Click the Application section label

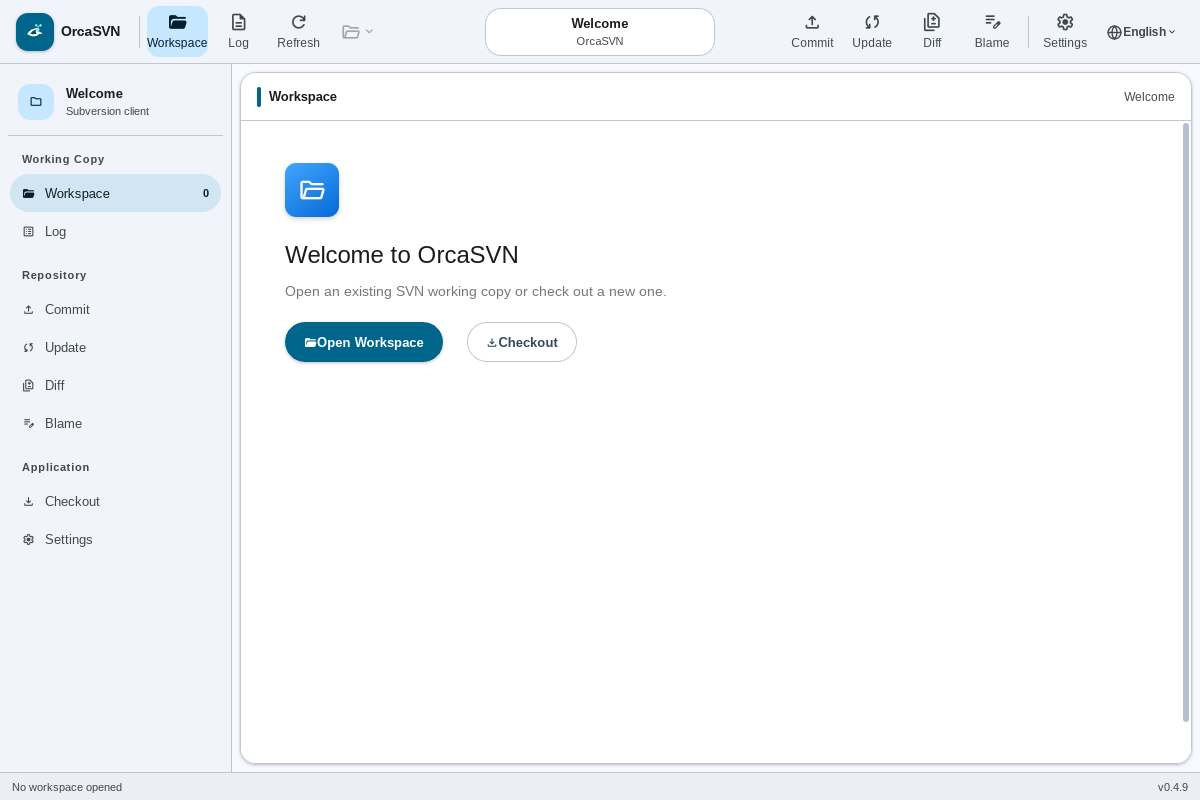[x=56, y=467]
